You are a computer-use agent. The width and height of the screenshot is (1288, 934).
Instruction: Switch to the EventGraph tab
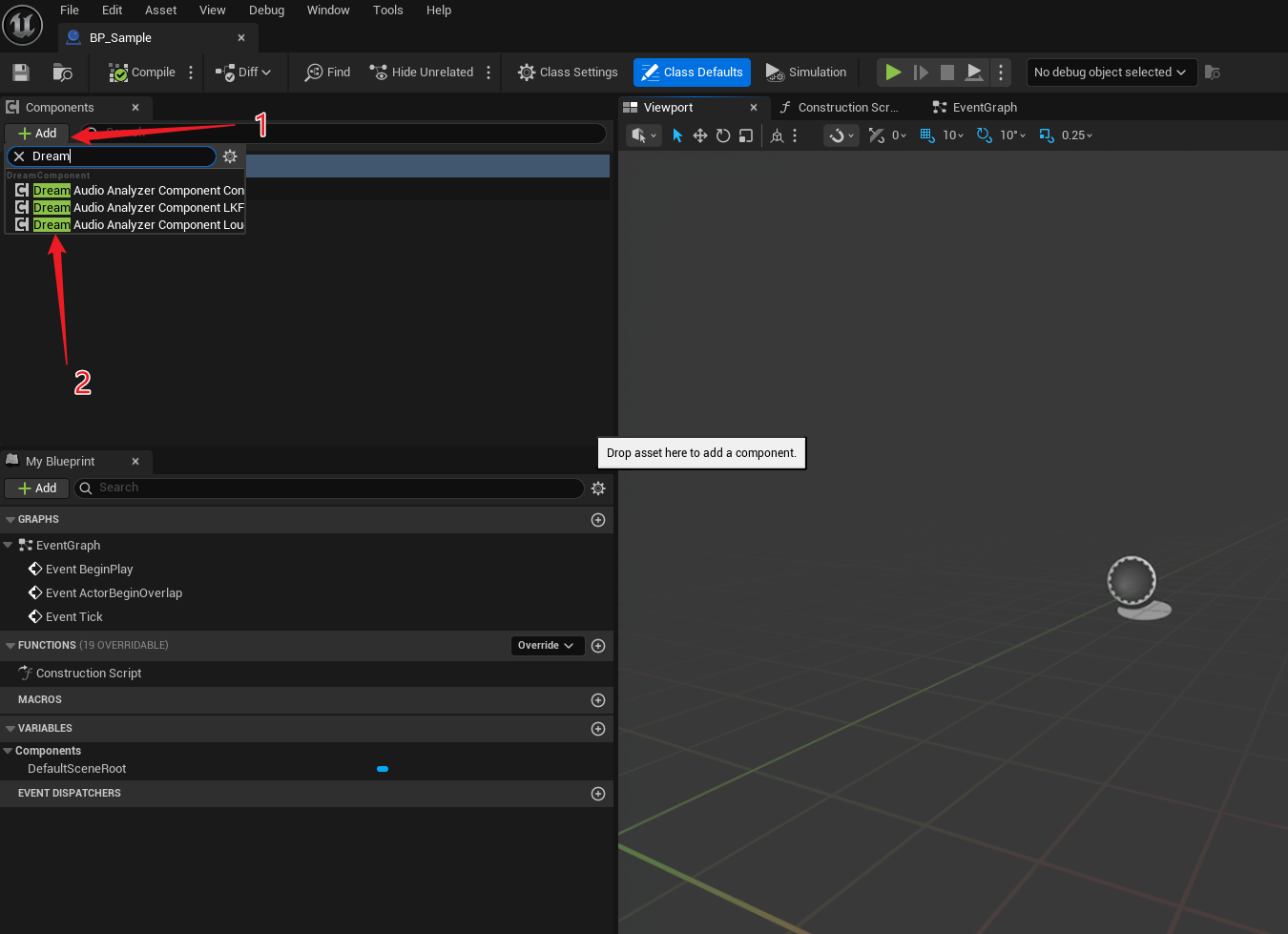(984, 108)
